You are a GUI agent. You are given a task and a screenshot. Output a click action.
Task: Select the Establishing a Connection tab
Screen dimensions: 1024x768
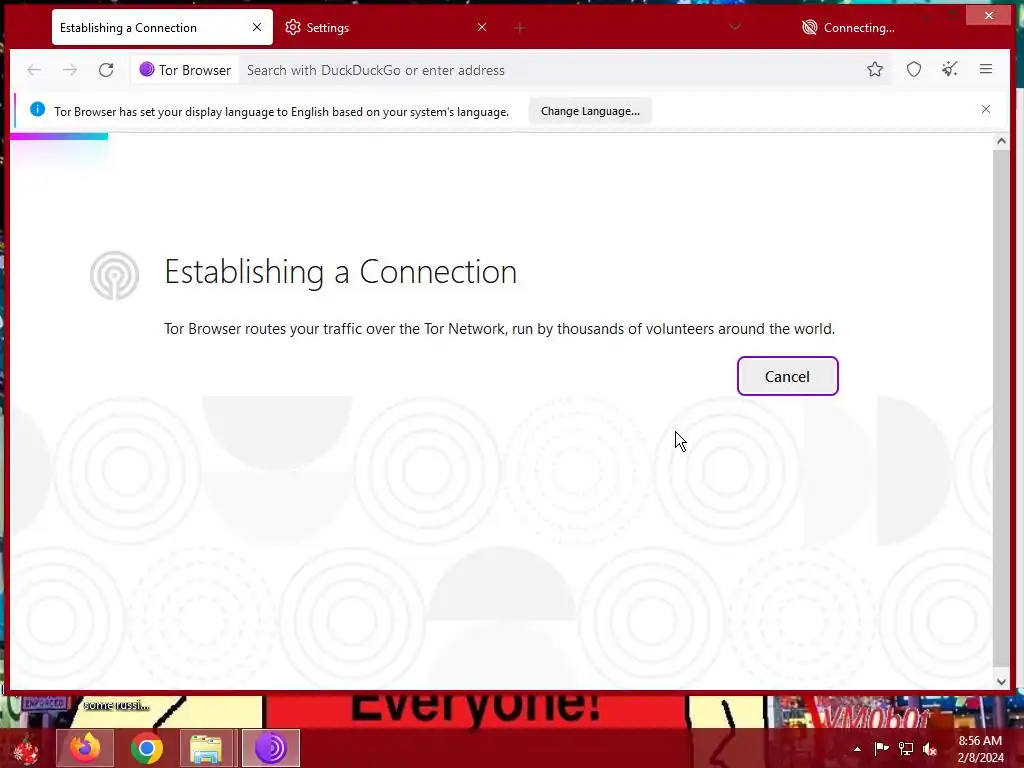click(162, 27)
